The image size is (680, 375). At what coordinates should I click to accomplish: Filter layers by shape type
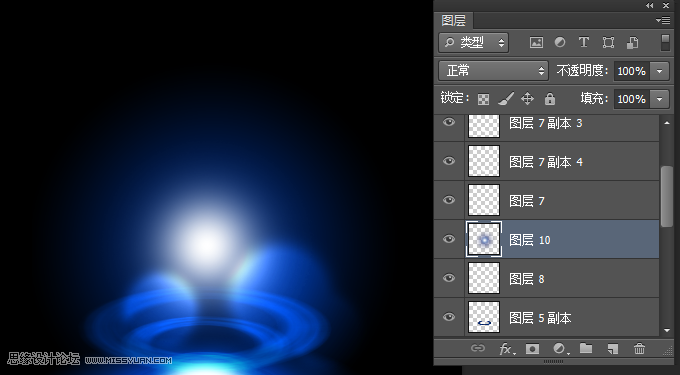click(x=608, y=42)
